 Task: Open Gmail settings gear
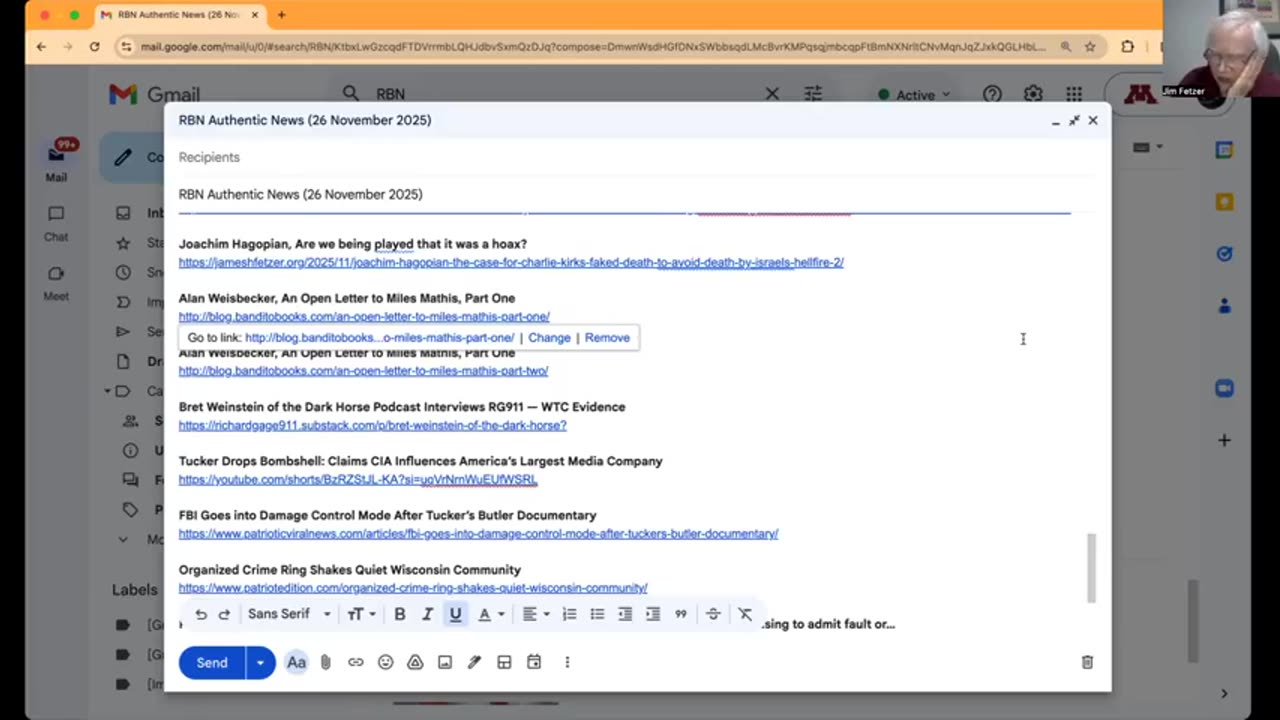pyautogui.click(x=1033, y=94)
